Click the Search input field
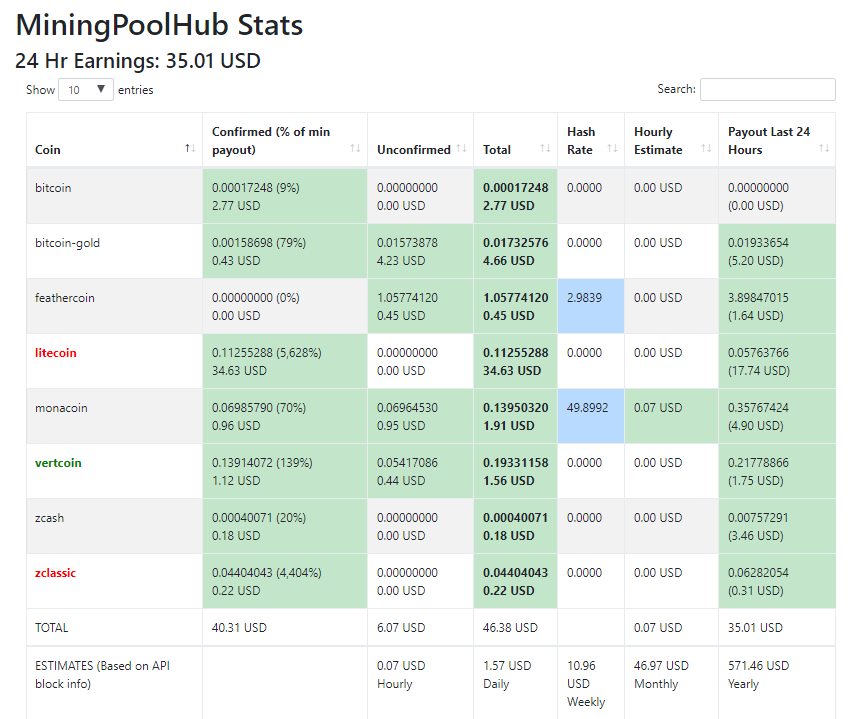 tap(767, 90)
